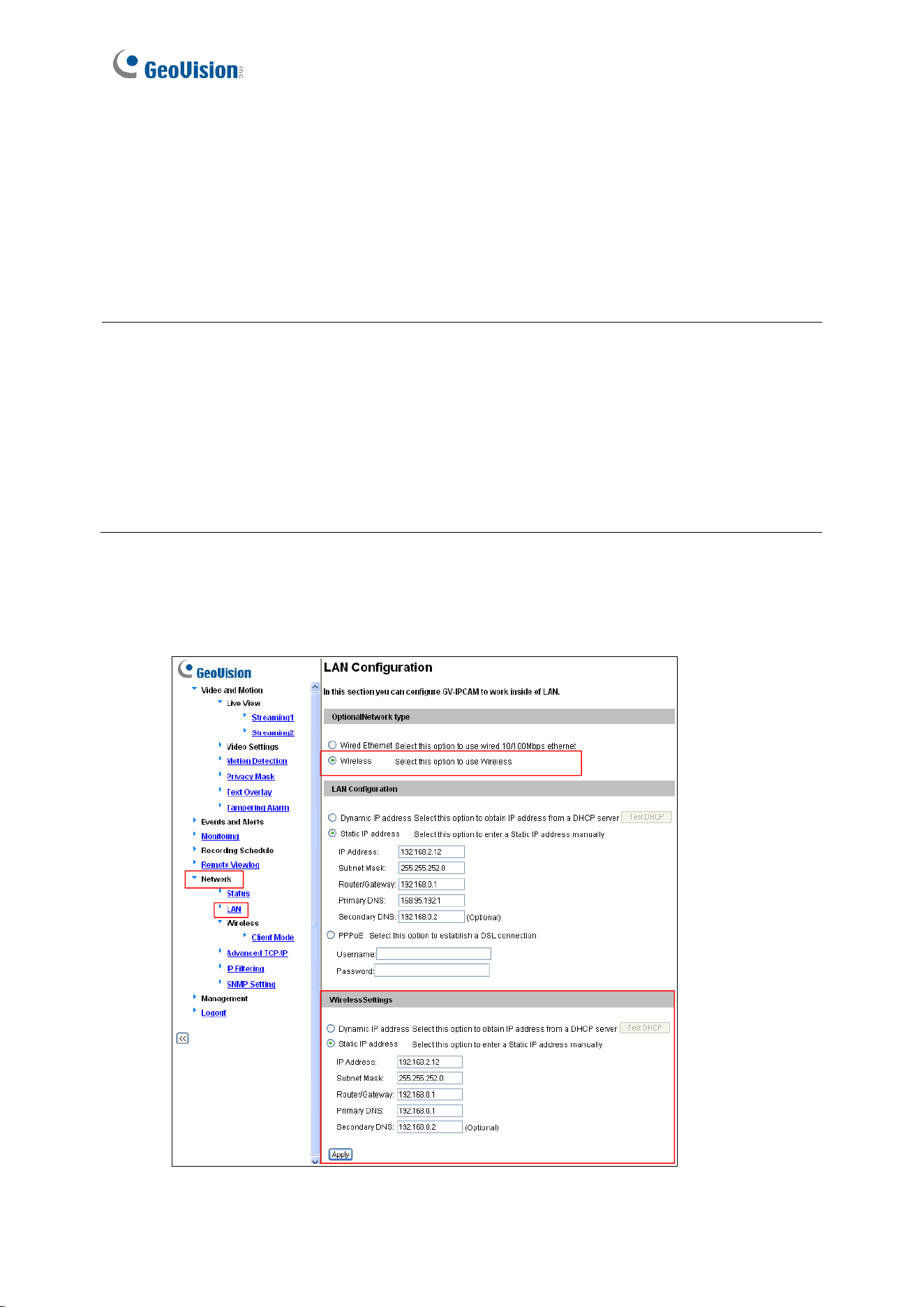Choose Dynamic IP address under WirelessSettings

click(x=331, y=1028)
